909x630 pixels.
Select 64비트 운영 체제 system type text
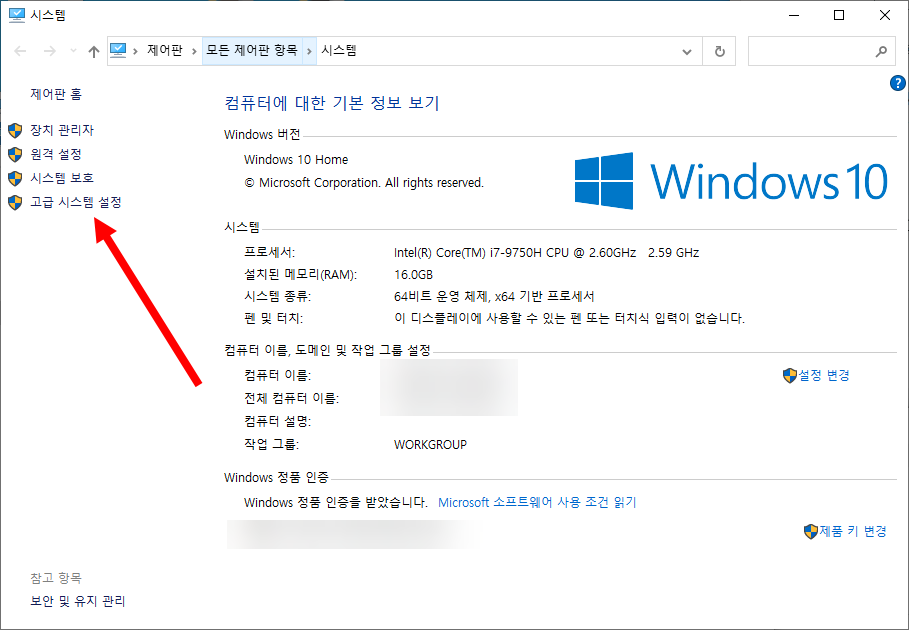click(x=494, y=296)
